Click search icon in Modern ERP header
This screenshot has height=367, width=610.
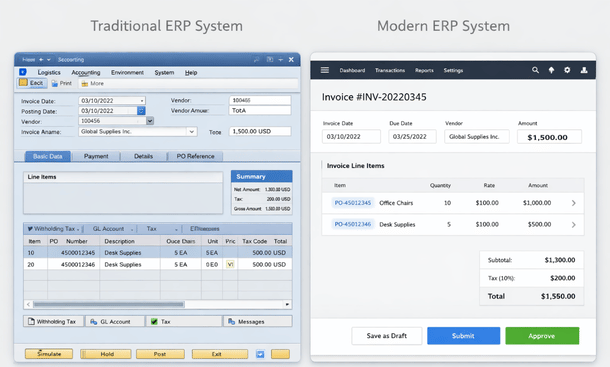click(535, 70)
